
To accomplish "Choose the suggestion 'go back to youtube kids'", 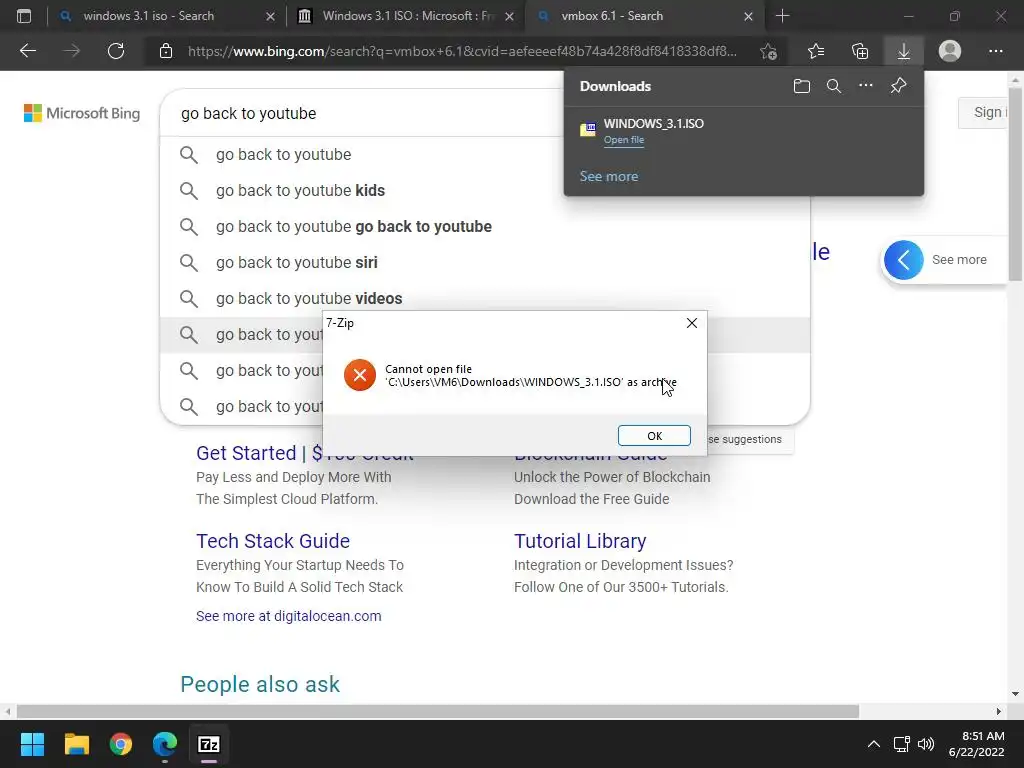I will [x=485, y=191].
